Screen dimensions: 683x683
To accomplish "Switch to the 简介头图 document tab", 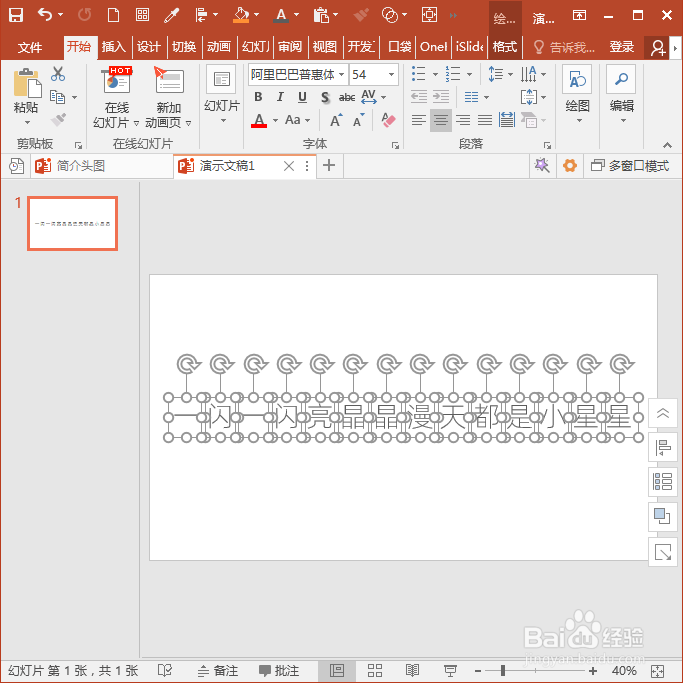I will [102, 166].
